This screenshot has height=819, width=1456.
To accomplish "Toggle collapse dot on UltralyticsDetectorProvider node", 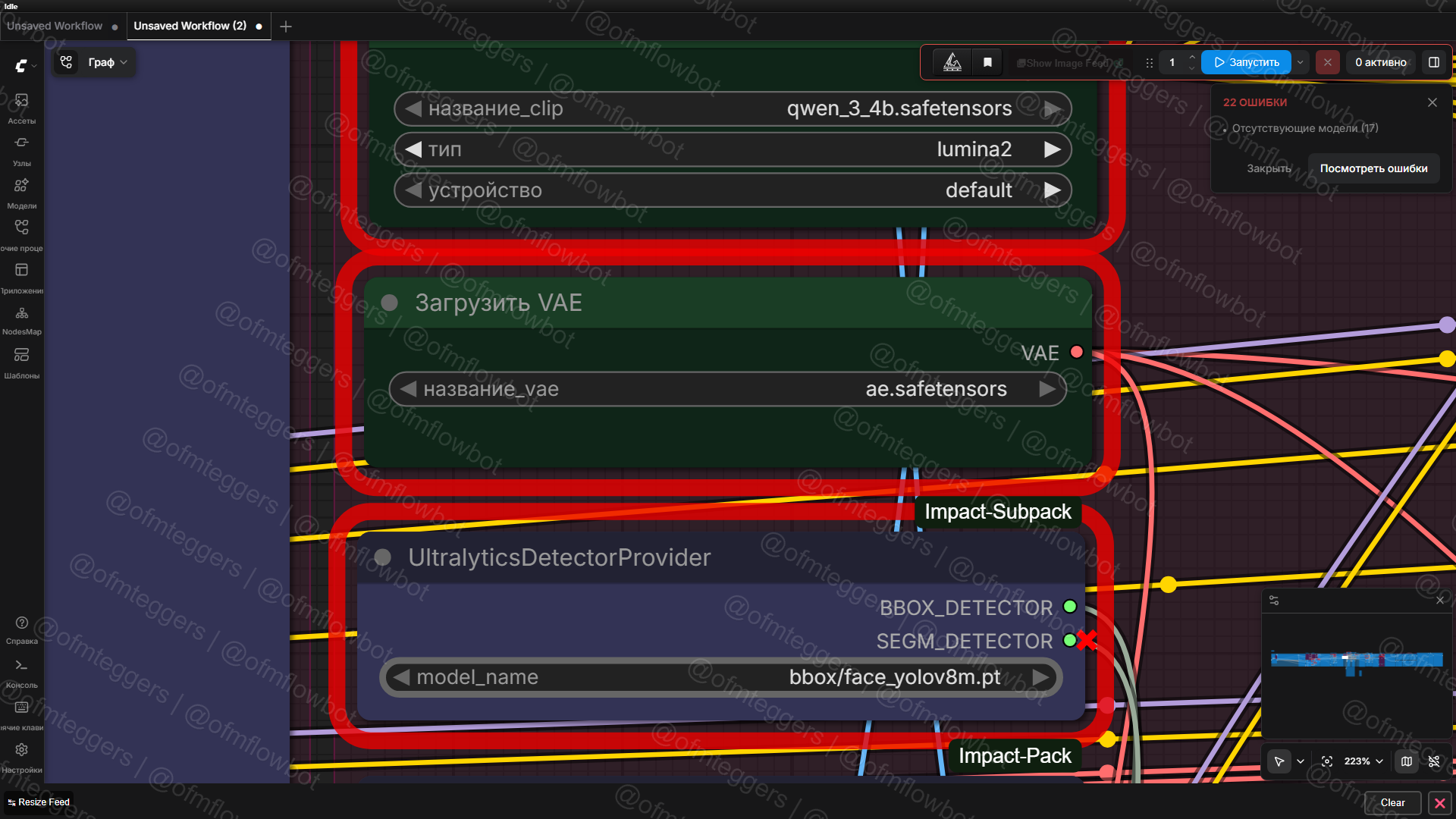I will (383, 557).
